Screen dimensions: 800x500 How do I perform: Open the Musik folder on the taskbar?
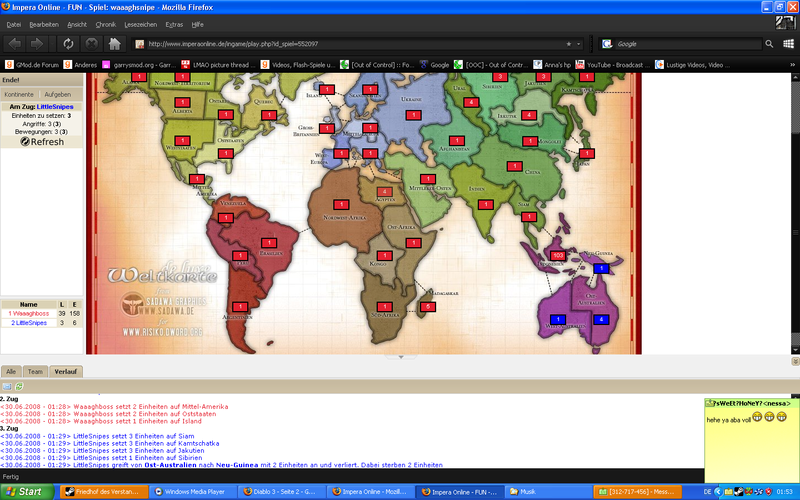point(548,492)
